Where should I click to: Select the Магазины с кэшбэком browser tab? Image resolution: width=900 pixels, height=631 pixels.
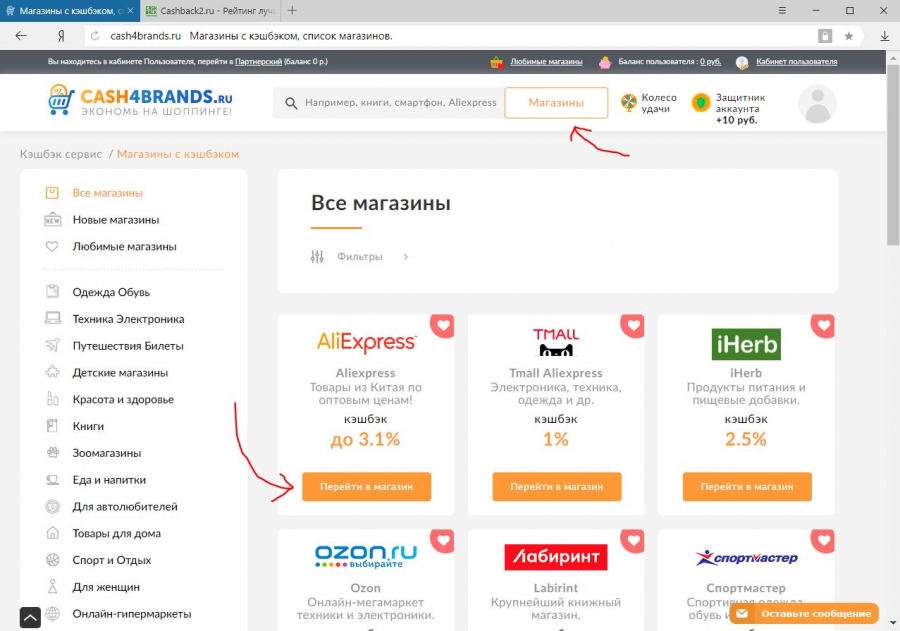click(x=69, y=11)
